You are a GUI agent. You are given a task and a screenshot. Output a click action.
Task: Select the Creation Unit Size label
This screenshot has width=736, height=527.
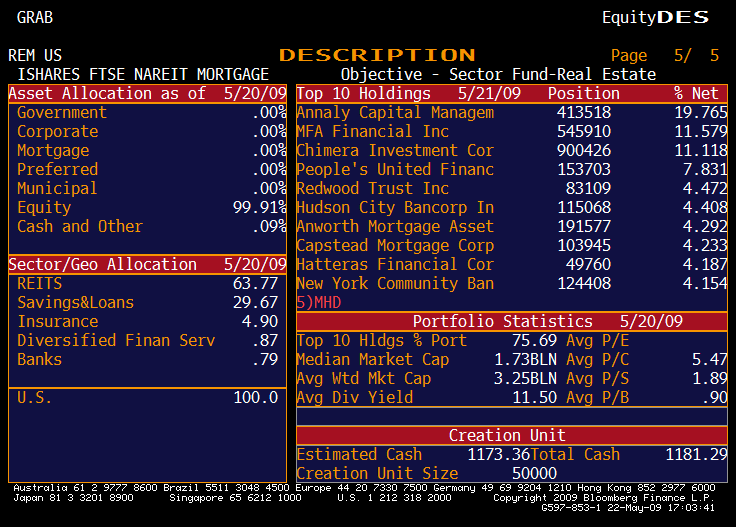[377, 474]
